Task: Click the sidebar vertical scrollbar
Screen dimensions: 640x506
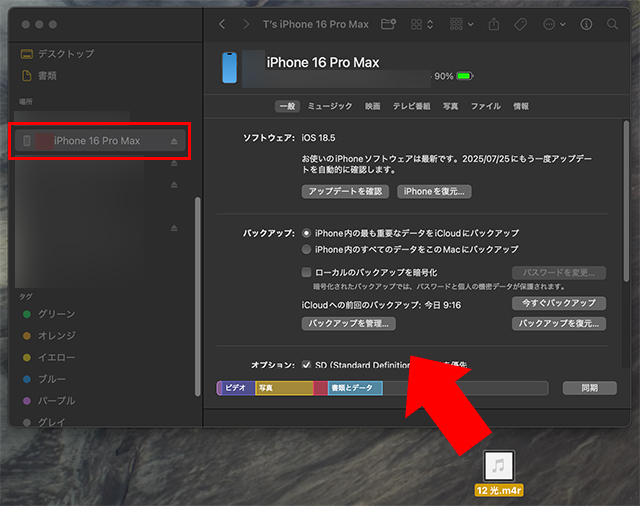Action: click(198, 297)
